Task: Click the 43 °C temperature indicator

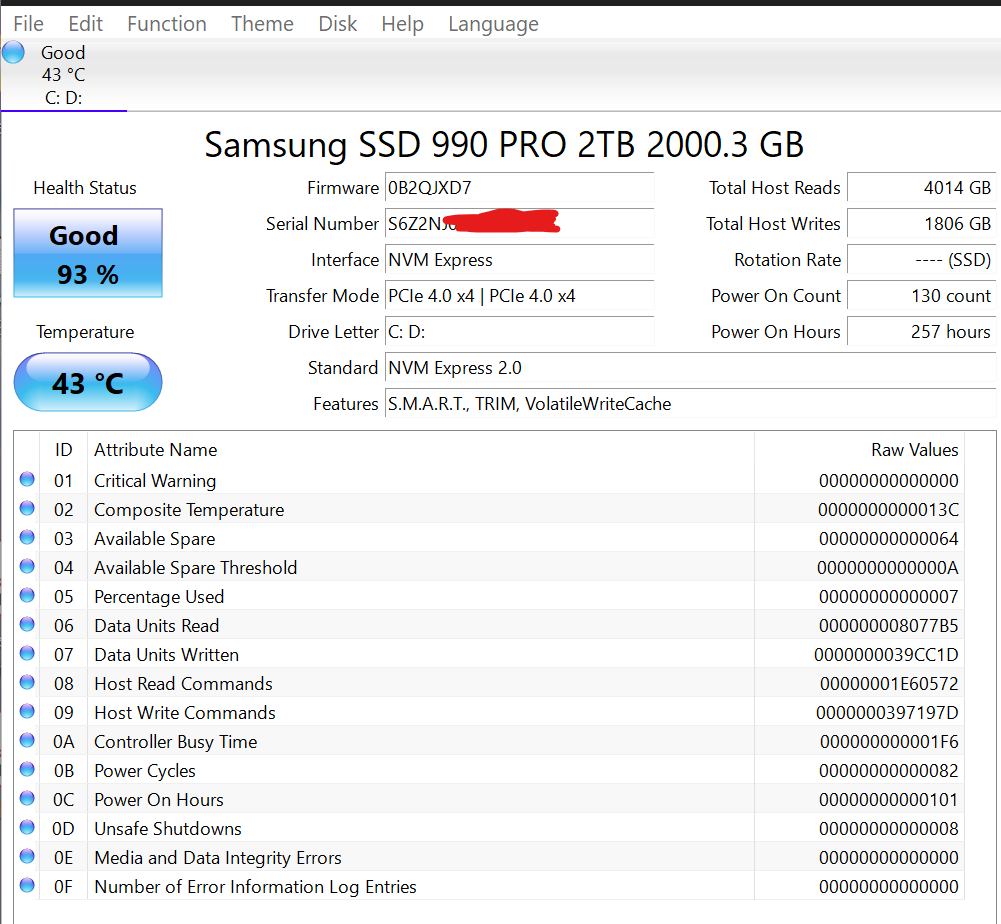Action: tap(87, 382)
